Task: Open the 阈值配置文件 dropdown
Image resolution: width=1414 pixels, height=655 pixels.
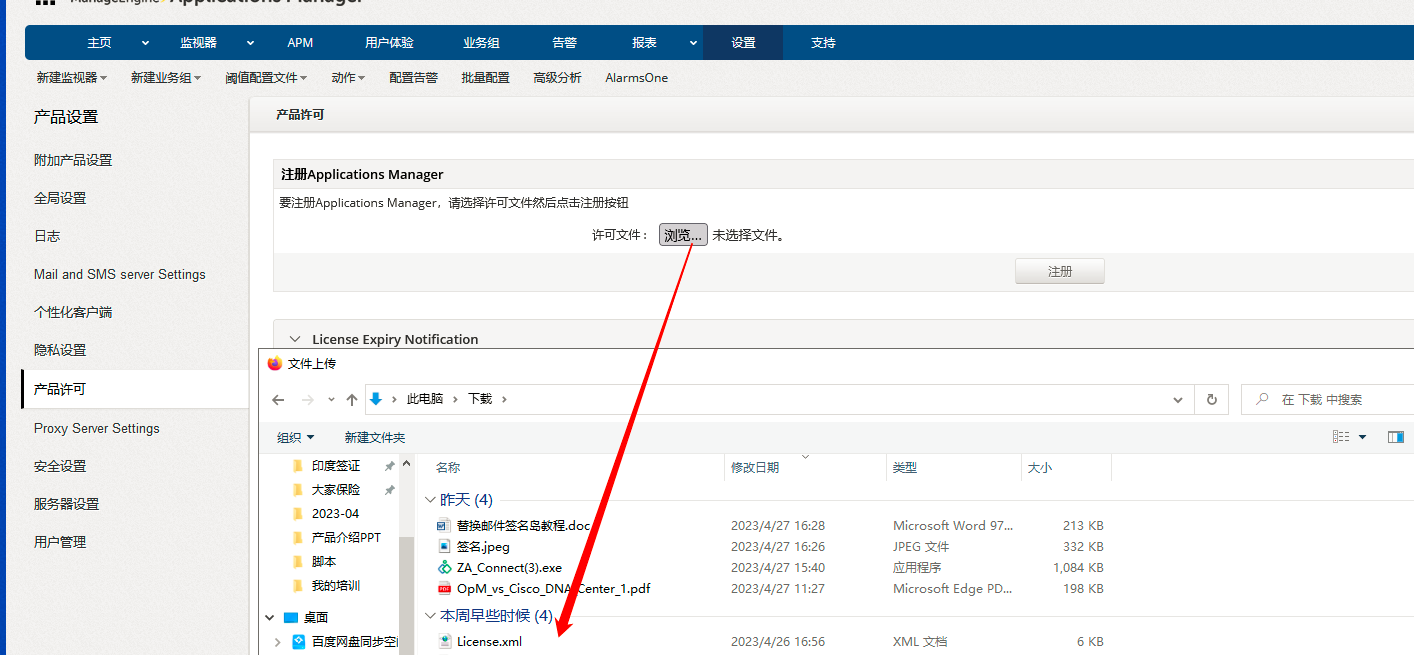Action: [x=266, y=78]
